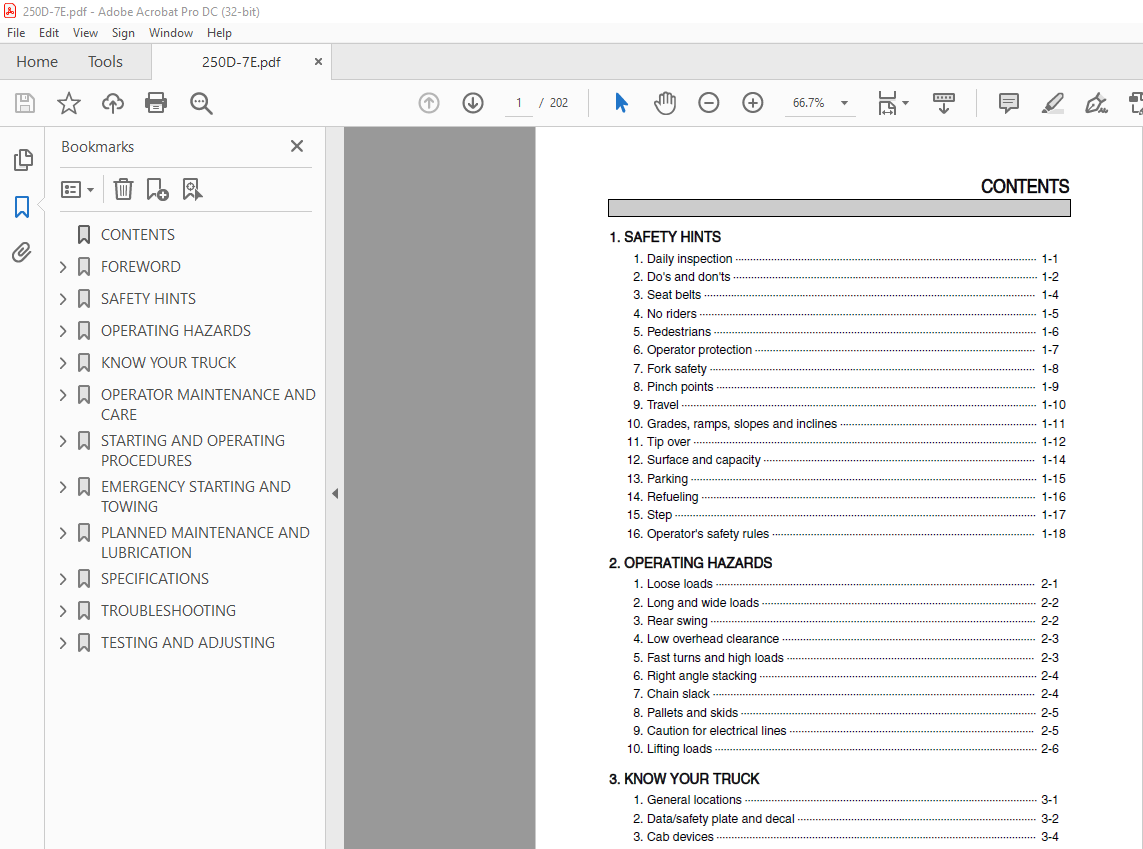The width and height of the screenshot is (1143, 849).
Task: Go to previous page arrow
Action: point(429,103)
